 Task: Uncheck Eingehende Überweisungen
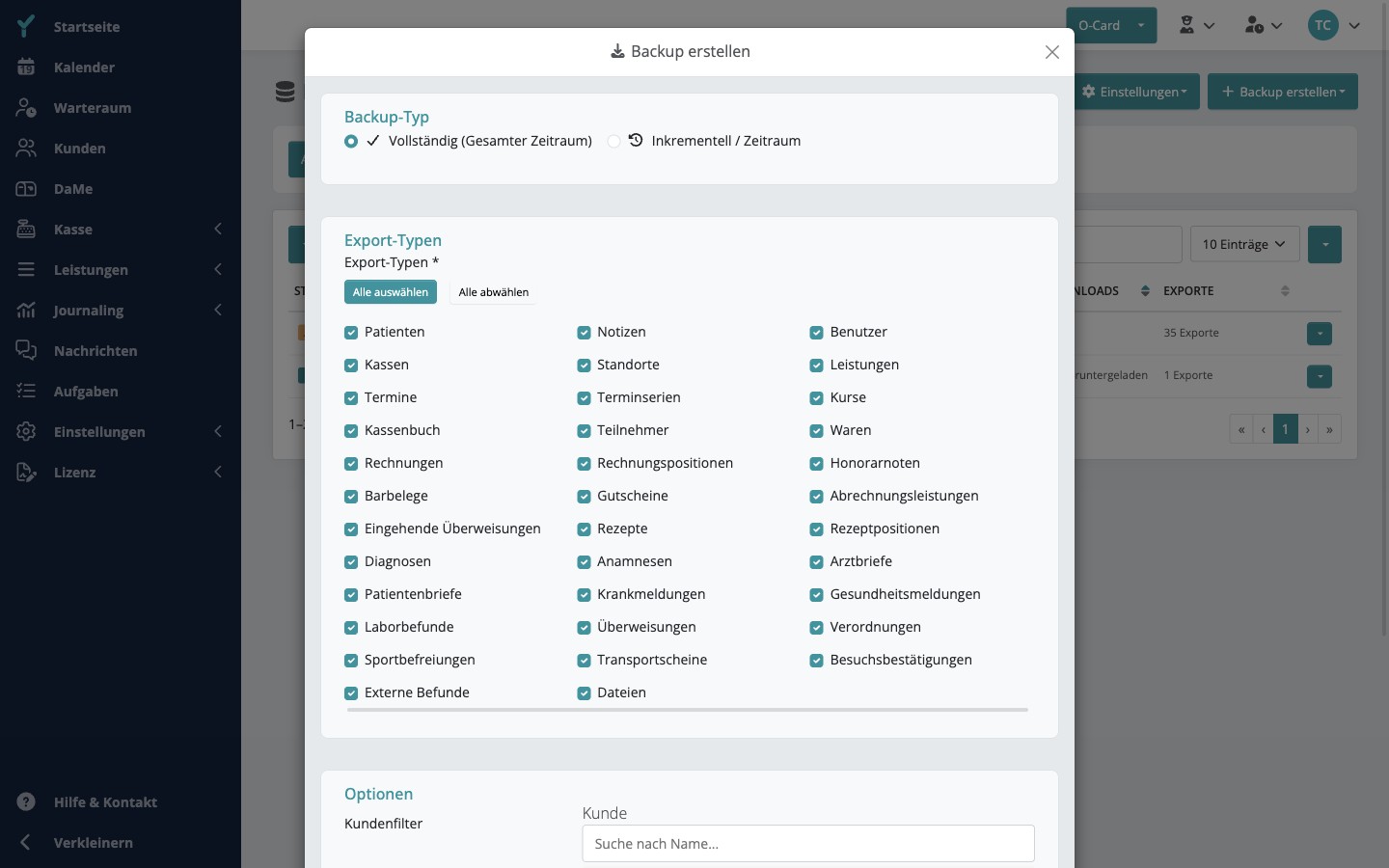point(351,529)
